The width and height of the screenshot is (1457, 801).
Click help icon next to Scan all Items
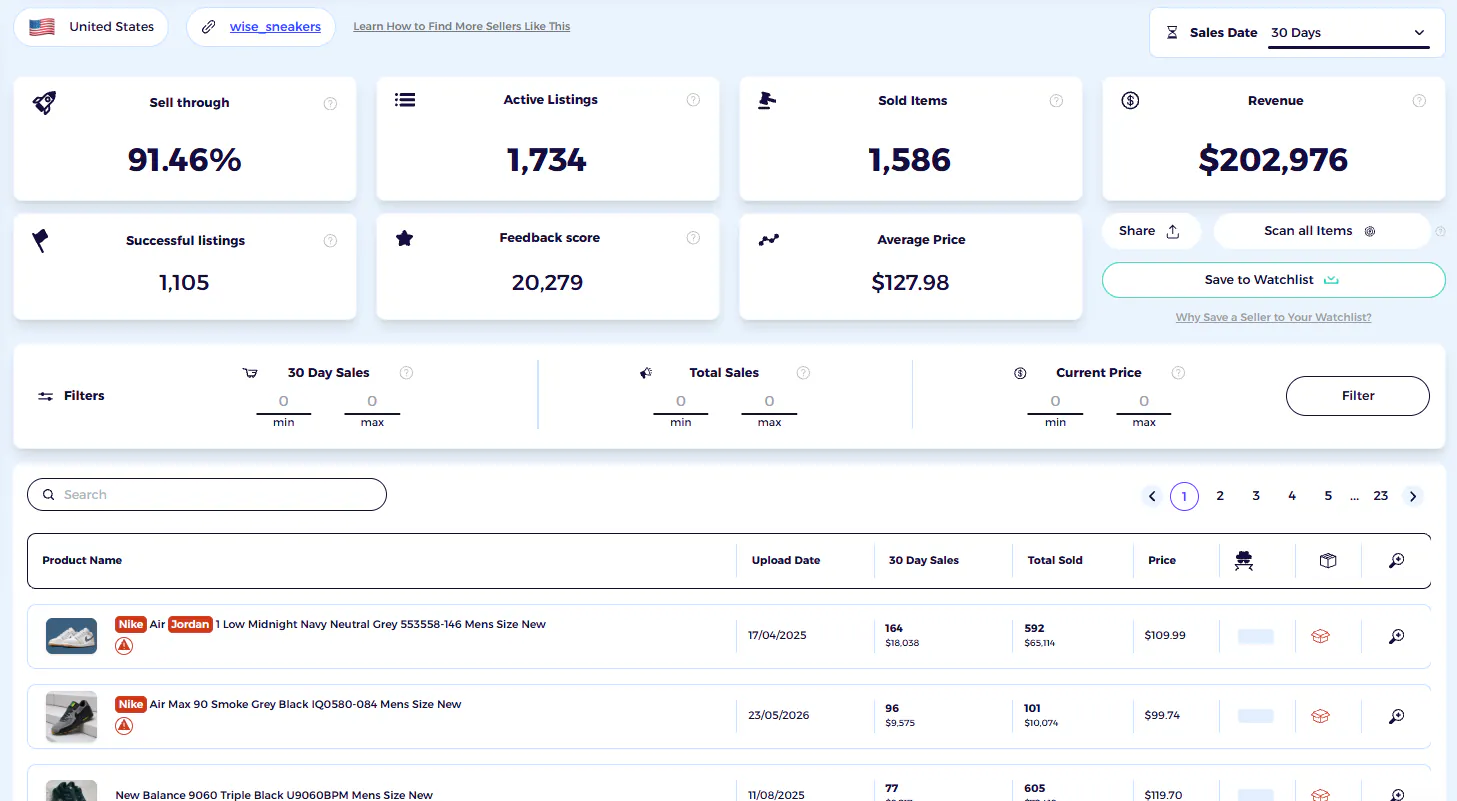[1440, 231]
